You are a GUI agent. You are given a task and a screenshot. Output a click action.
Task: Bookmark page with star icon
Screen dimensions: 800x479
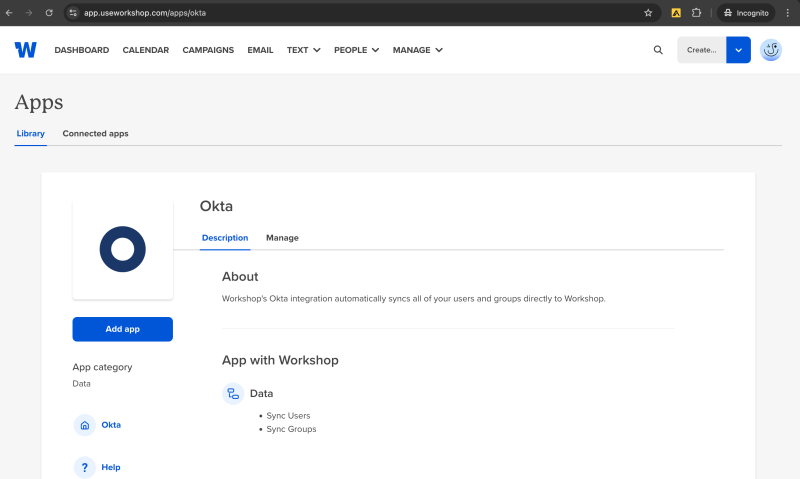648,13
